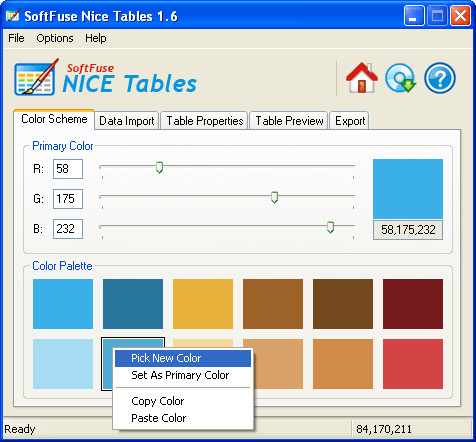This screenshot has height=442, width=476.
Task: Close the Nice Tables window
Action: pos(460,15)
